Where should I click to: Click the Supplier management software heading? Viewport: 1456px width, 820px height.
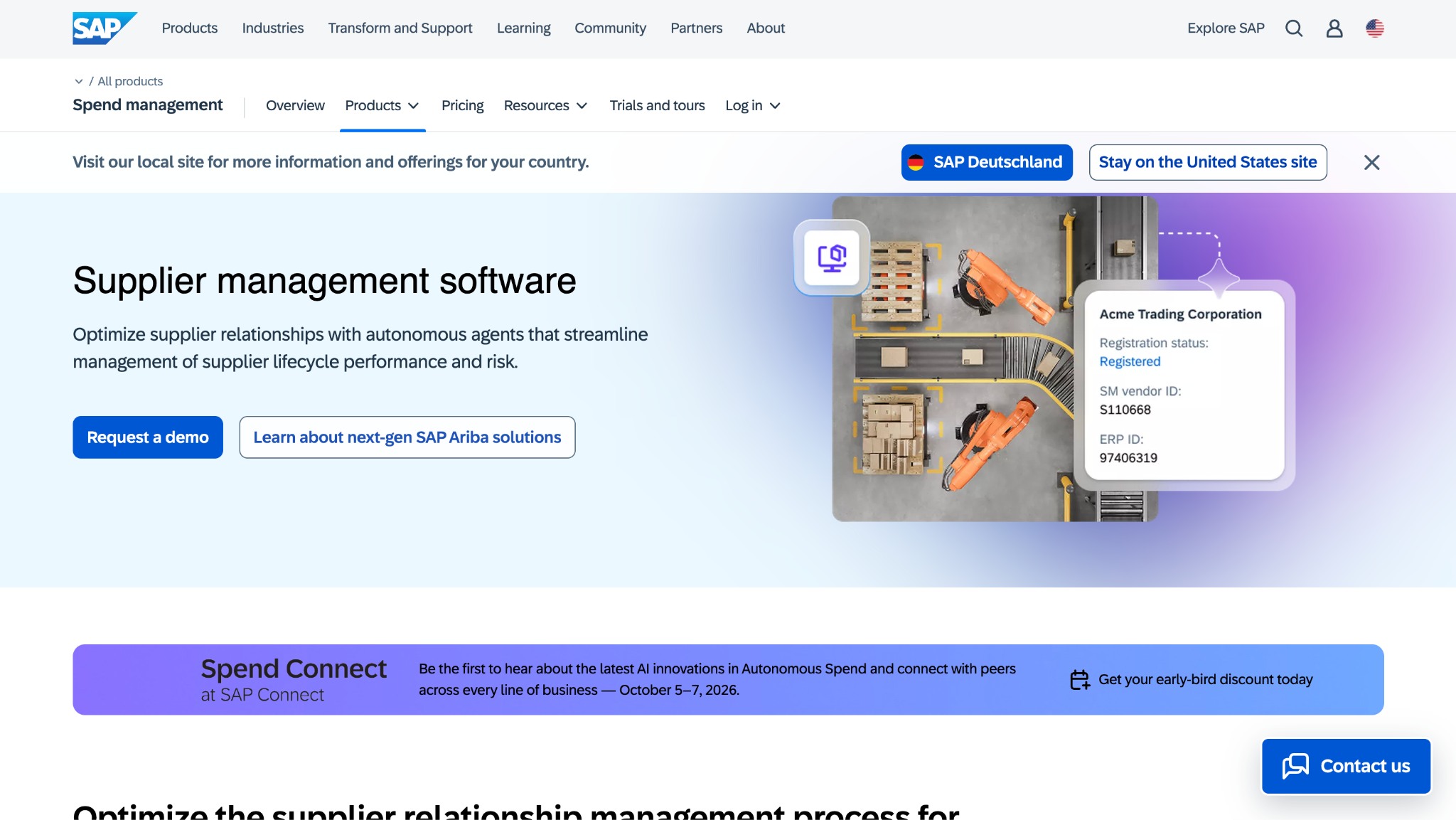pyautogui.click(x=324, y=280)
